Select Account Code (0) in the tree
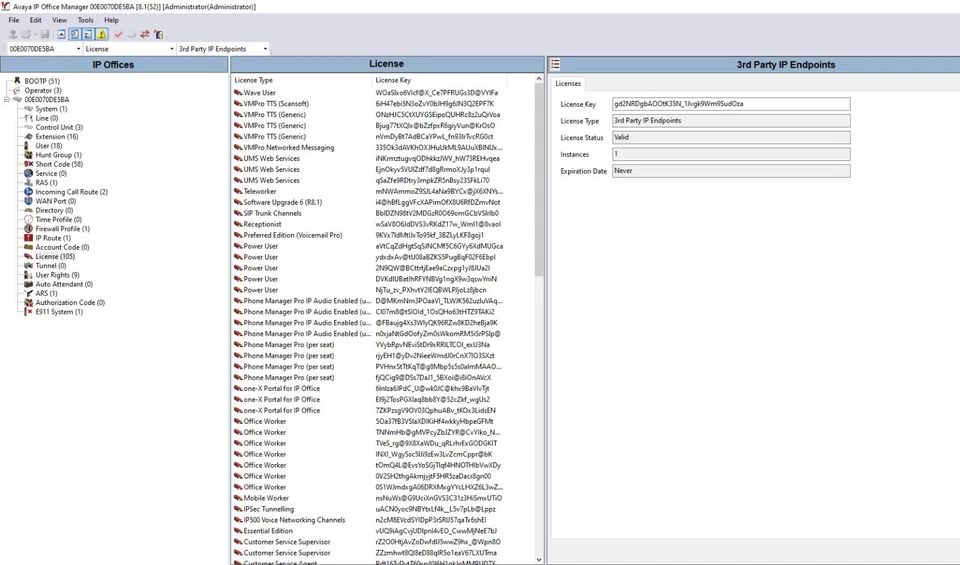Image resolution: width=960 pixels, height=565 pixels. [x=62, y=247]
